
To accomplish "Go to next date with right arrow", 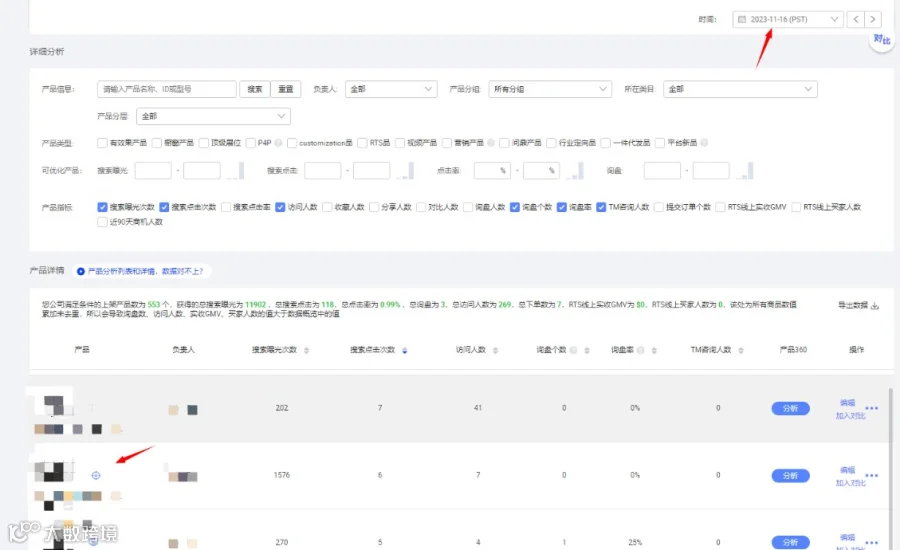I will [872, 19].
